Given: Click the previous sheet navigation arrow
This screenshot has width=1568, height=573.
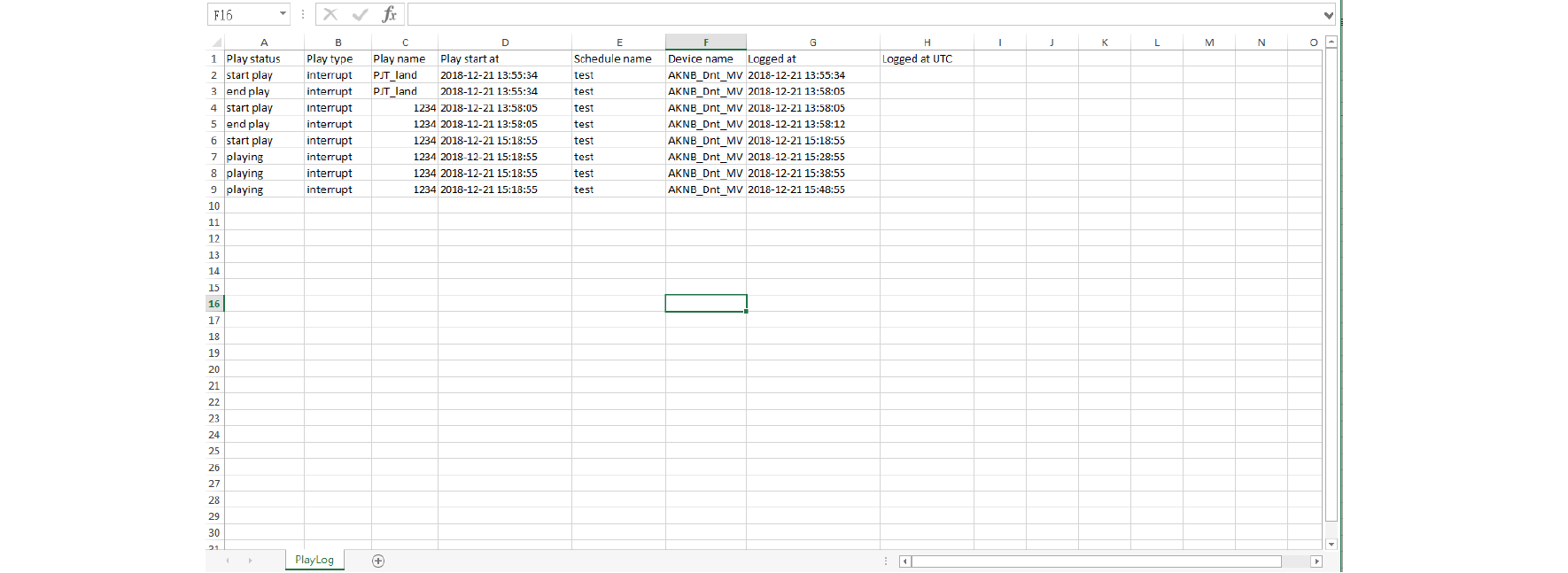Looking at the screenshot, I should 228,561.
